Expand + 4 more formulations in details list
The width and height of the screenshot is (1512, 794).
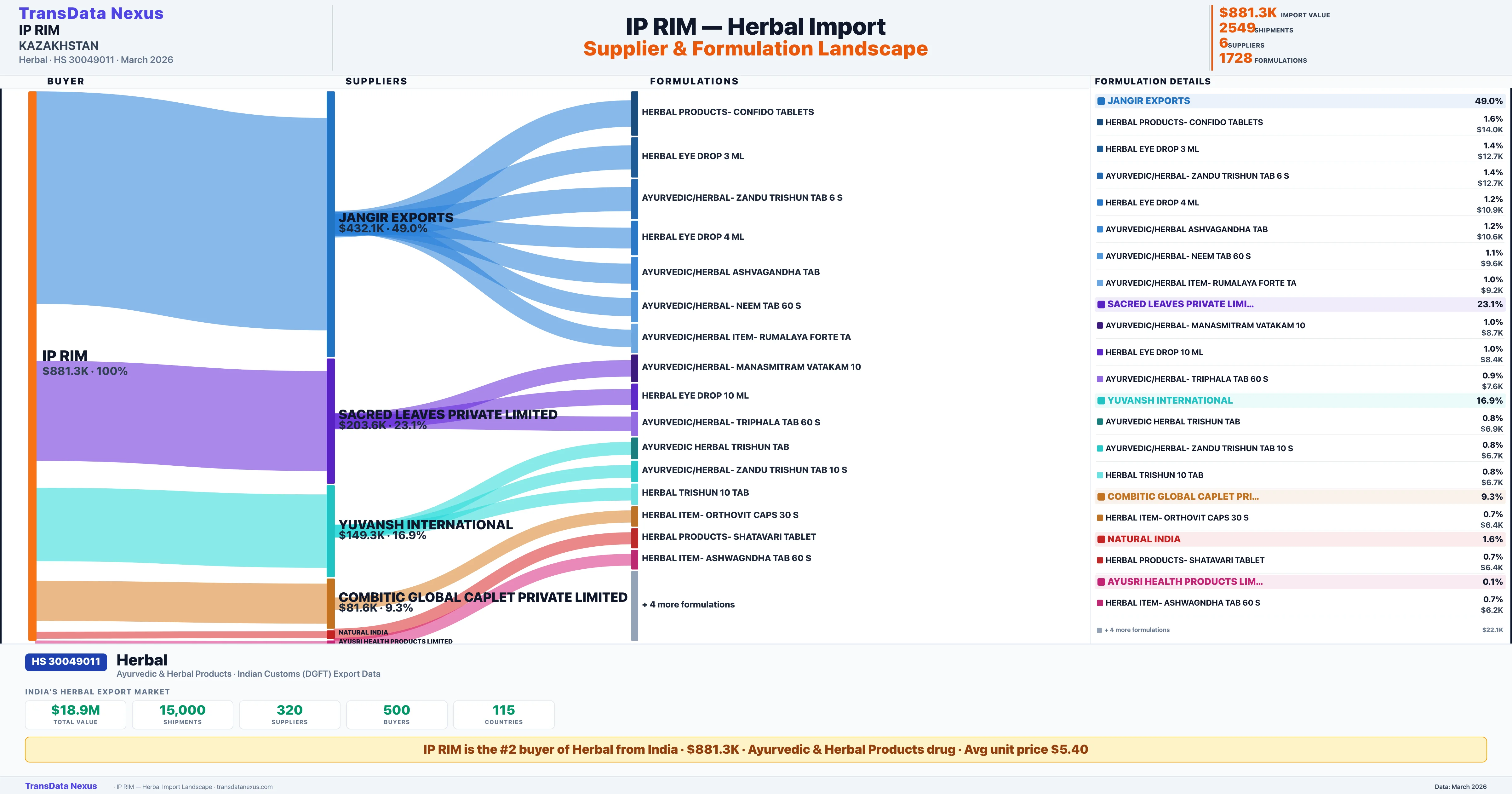click(x=1136, y=630)
